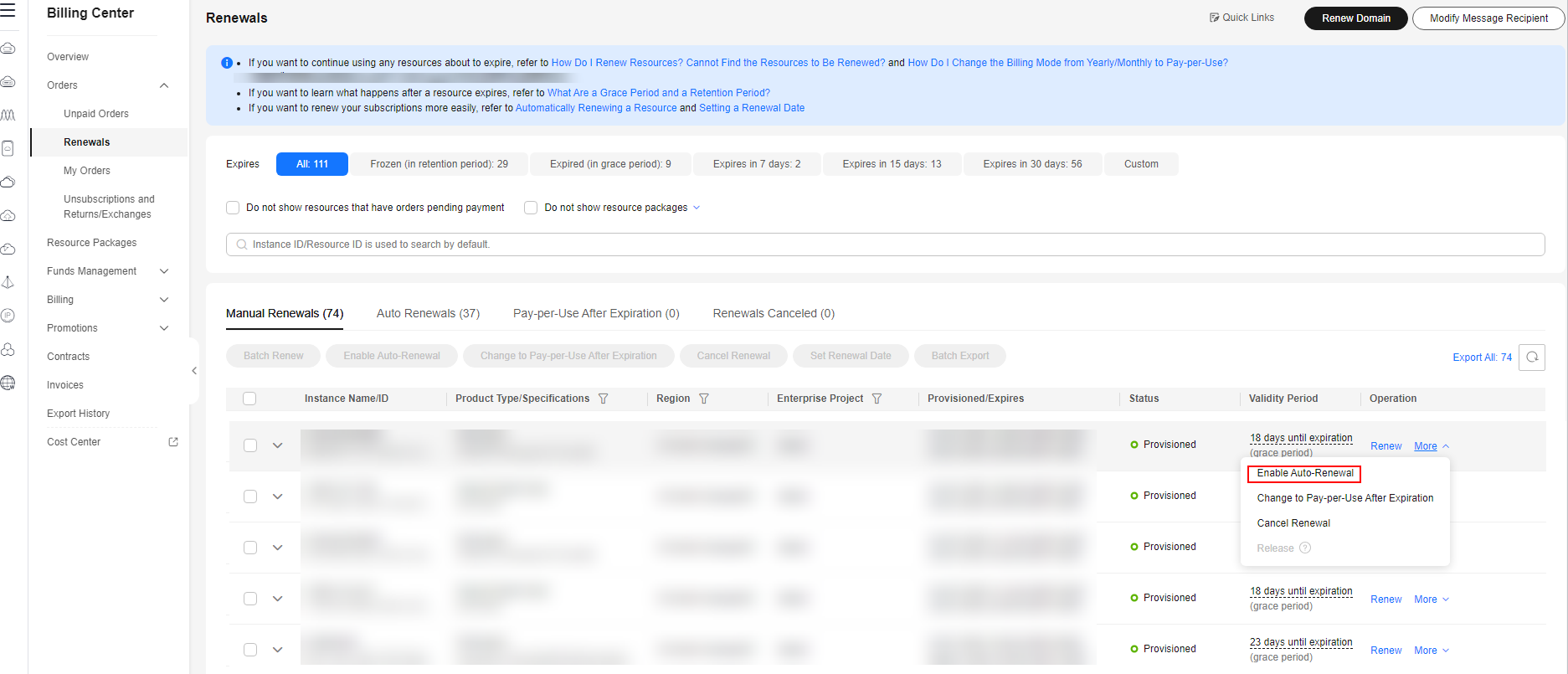
Task: Expand Funds Management submenu
Action: [164, 271]
